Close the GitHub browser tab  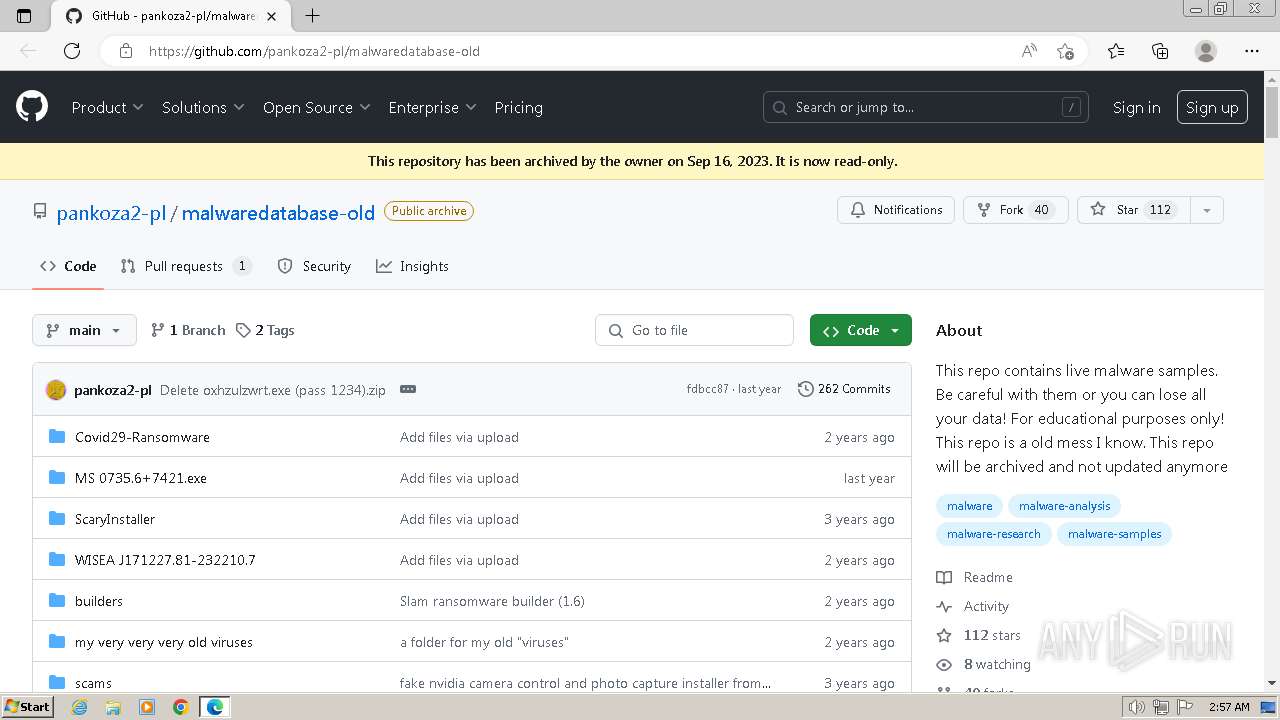[x=271, y=16]
